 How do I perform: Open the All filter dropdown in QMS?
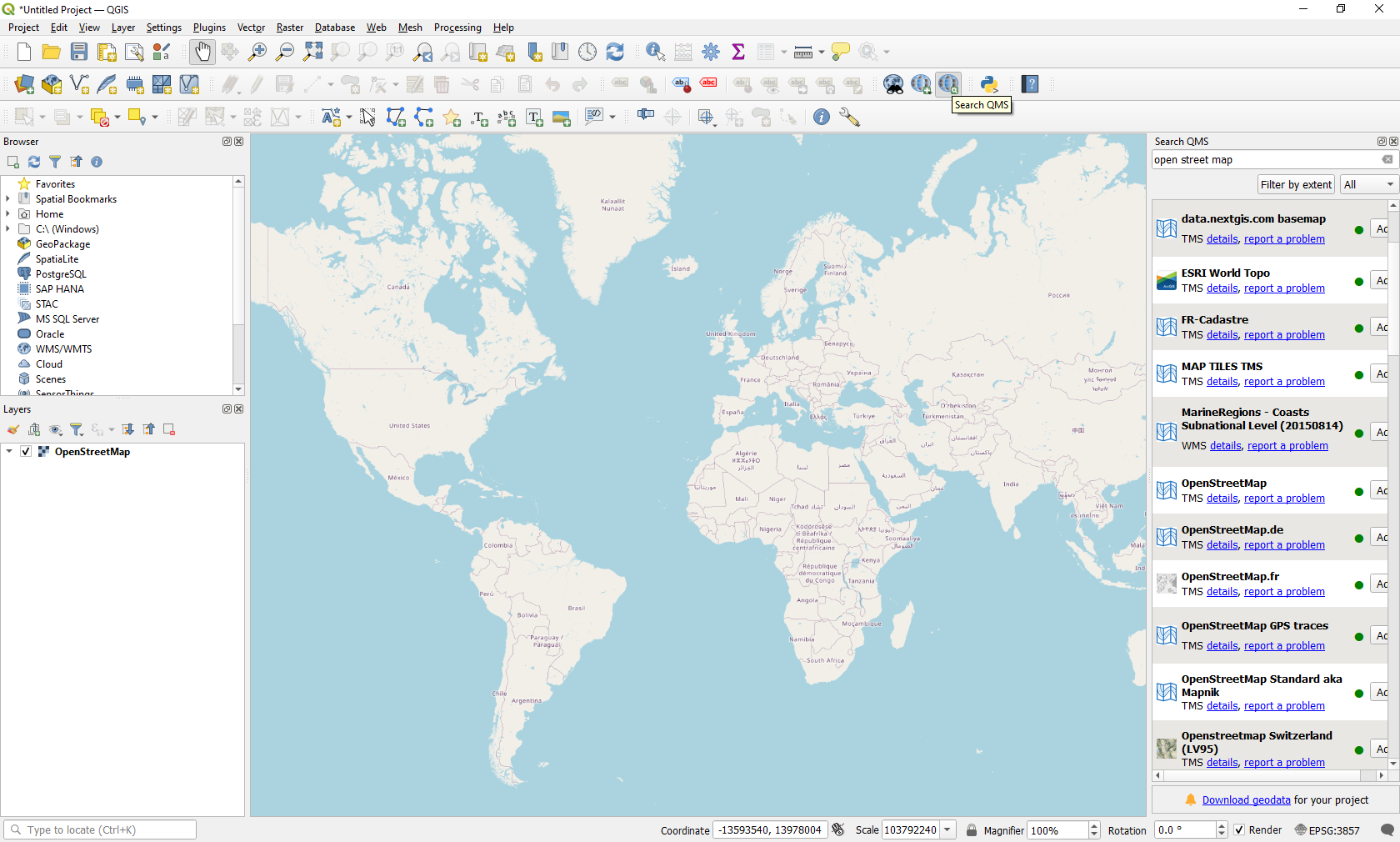(x=1367, y=185)
